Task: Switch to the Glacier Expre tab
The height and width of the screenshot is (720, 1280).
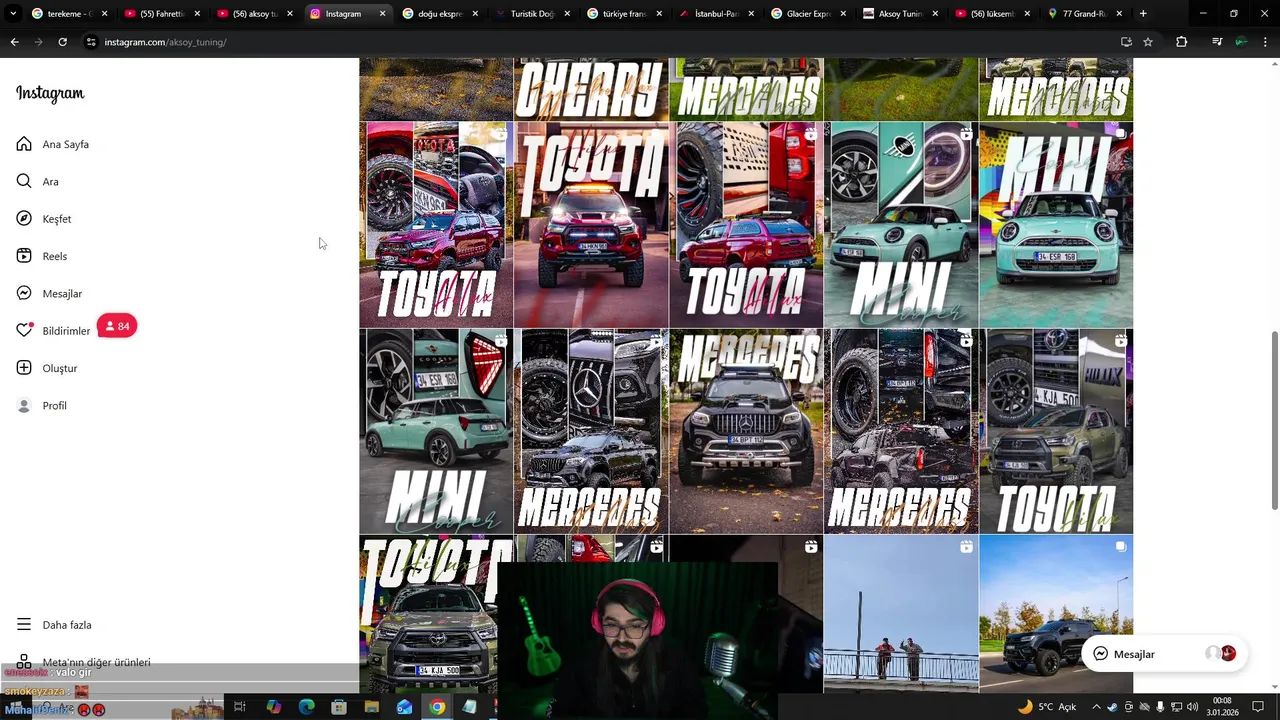Action: [x=808, y=14]
